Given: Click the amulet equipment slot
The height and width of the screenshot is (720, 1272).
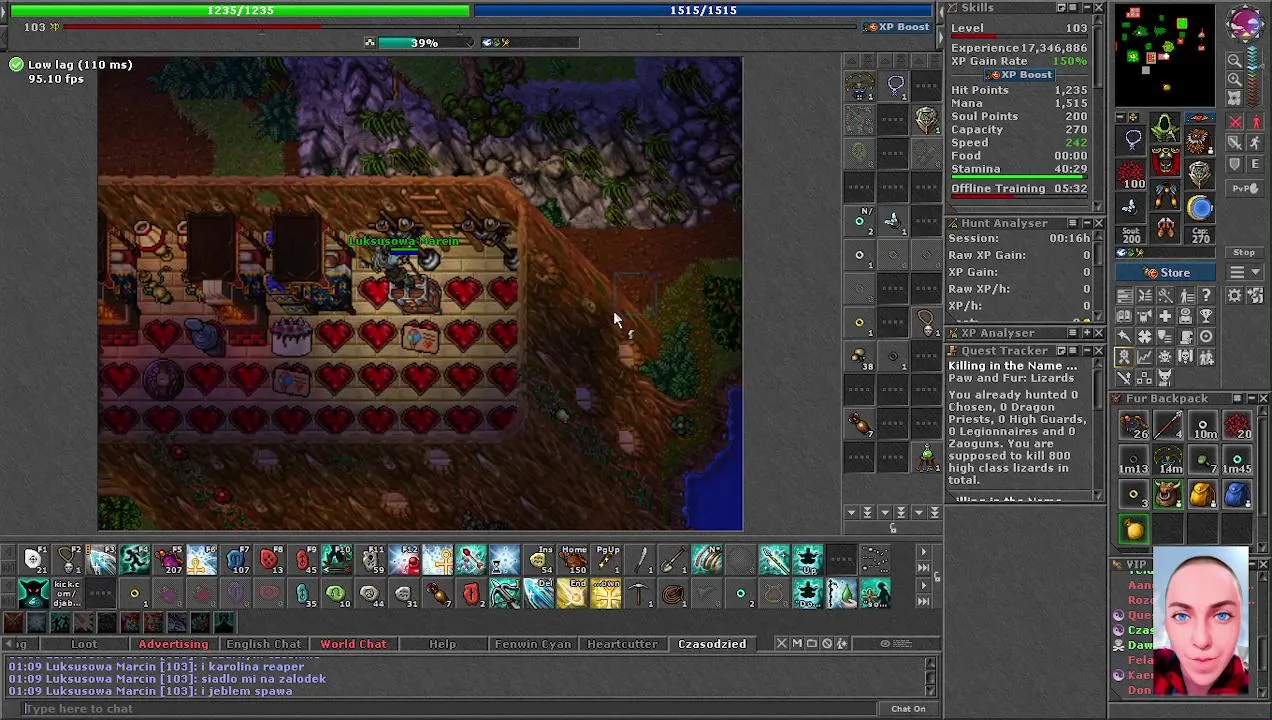Looking at the screenshot, I should pyautogui.click(x=1131, y=140).
